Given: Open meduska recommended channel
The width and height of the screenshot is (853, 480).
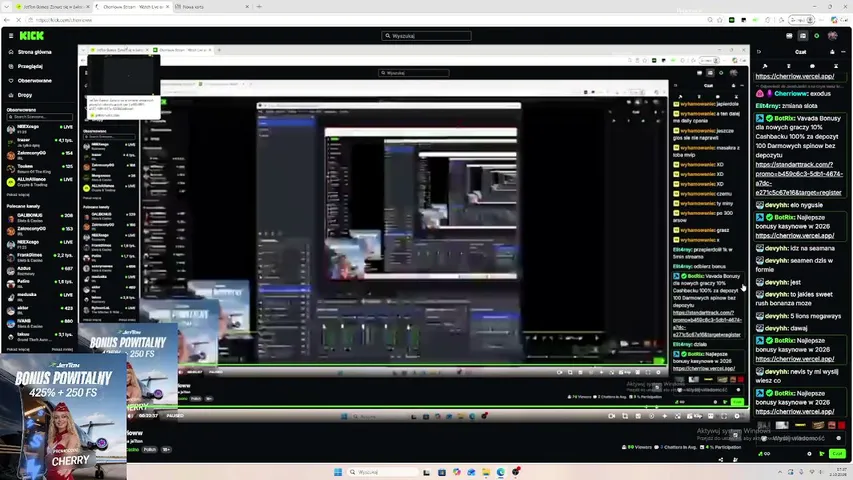Looking at the screenshot, I should tap(39, 297).
